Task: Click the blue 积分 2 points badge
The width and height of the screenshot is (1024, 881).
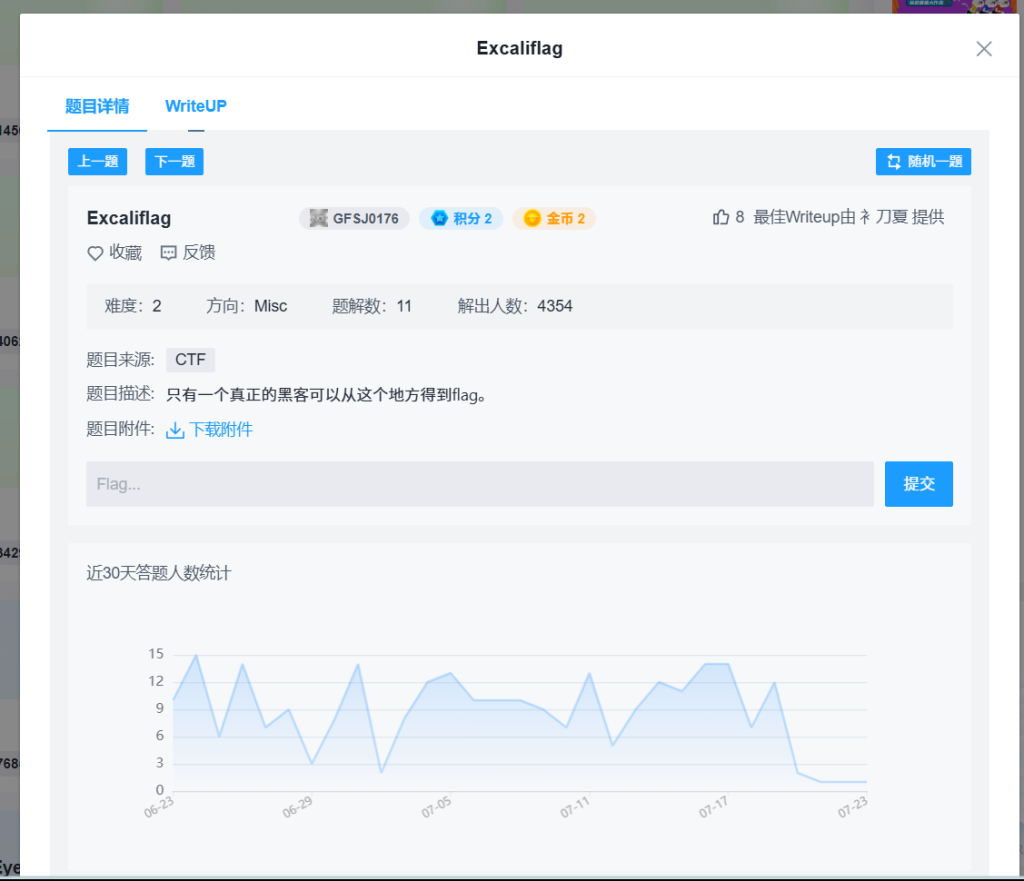Action: (x=461, y=218)
